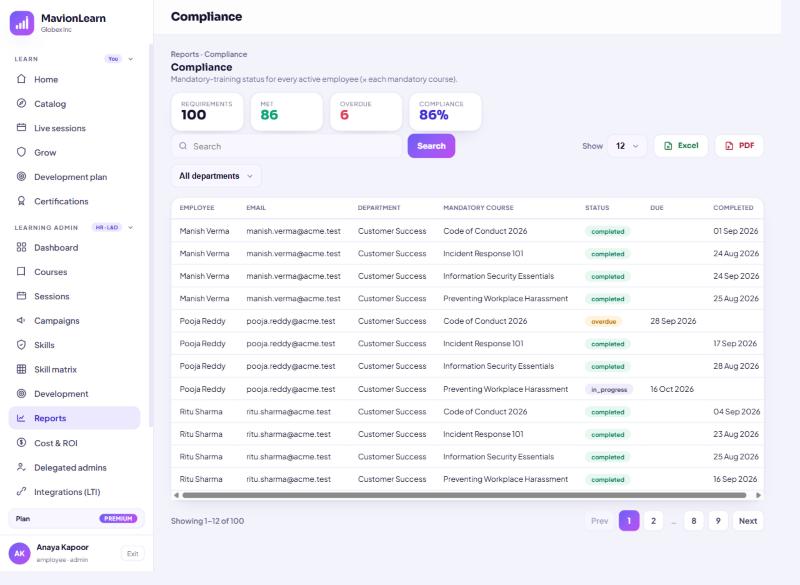Click the Dashboard grid icon
This screenshot has width=800, height=585.
point(21,247)
